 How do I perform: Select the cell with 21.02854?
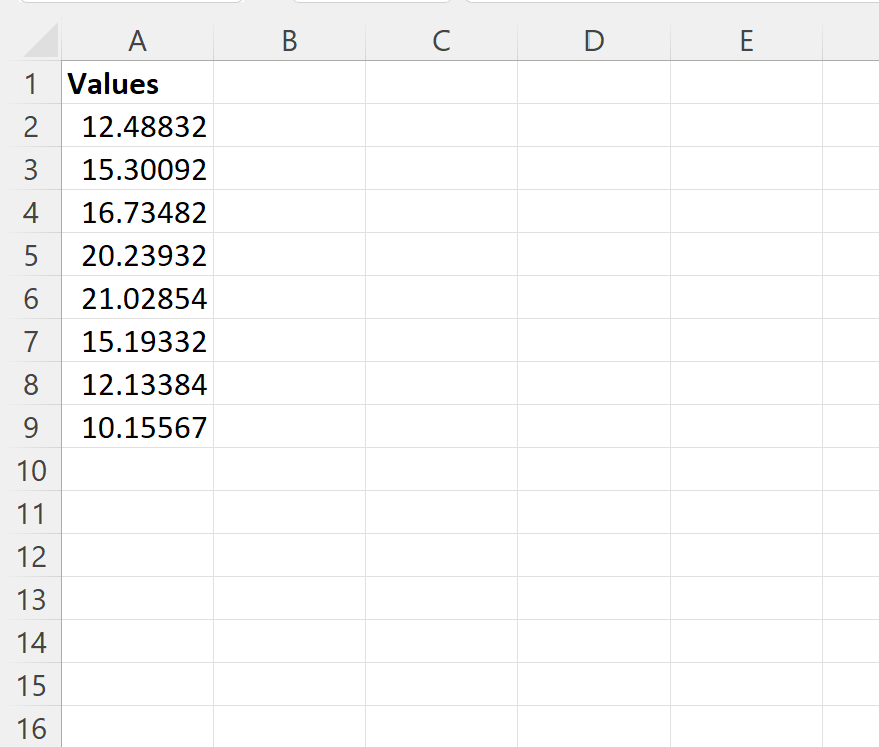click(137, 298)
